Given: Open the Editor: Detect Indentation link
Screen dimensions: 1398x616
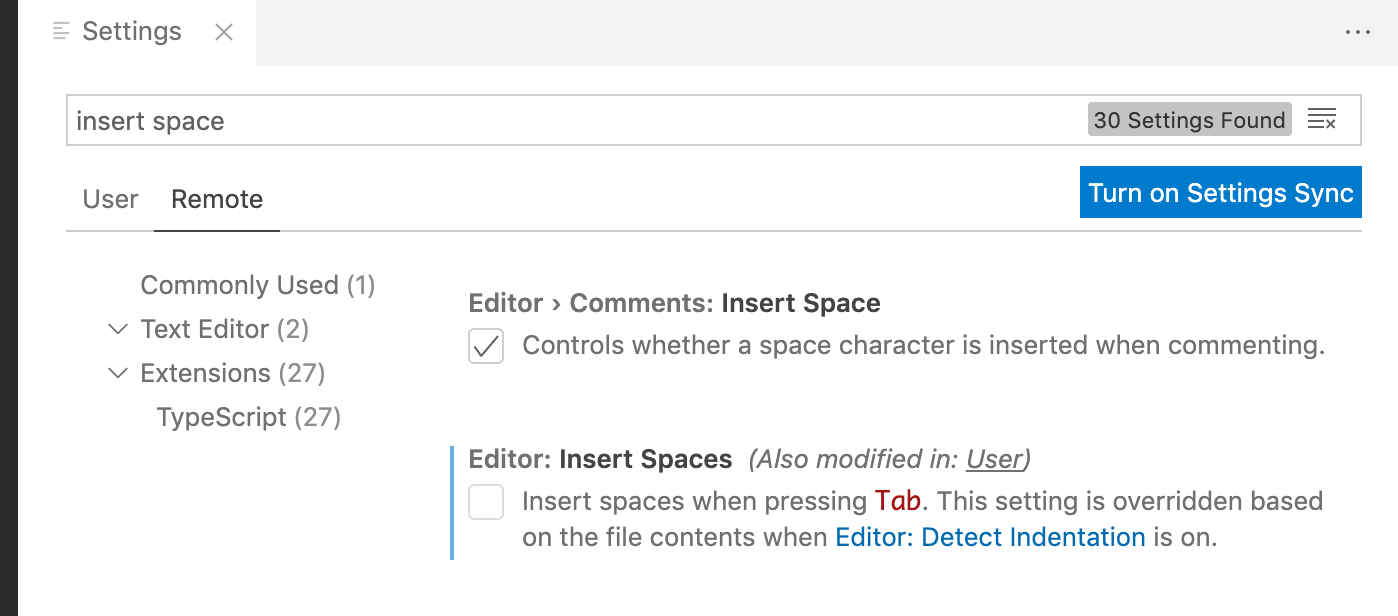Looking at the screenshot, I should 990,537.
